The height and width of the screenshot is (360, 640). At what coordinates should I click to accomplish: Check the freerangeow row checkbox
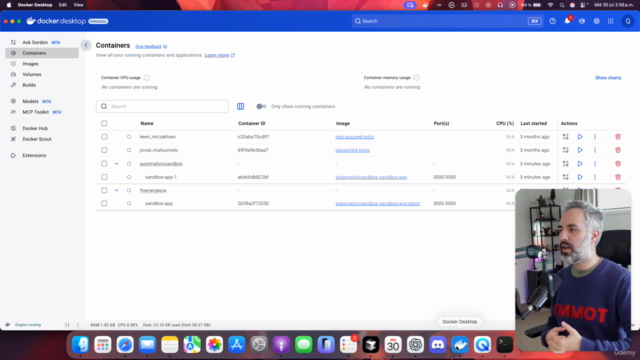coord(104,190)
